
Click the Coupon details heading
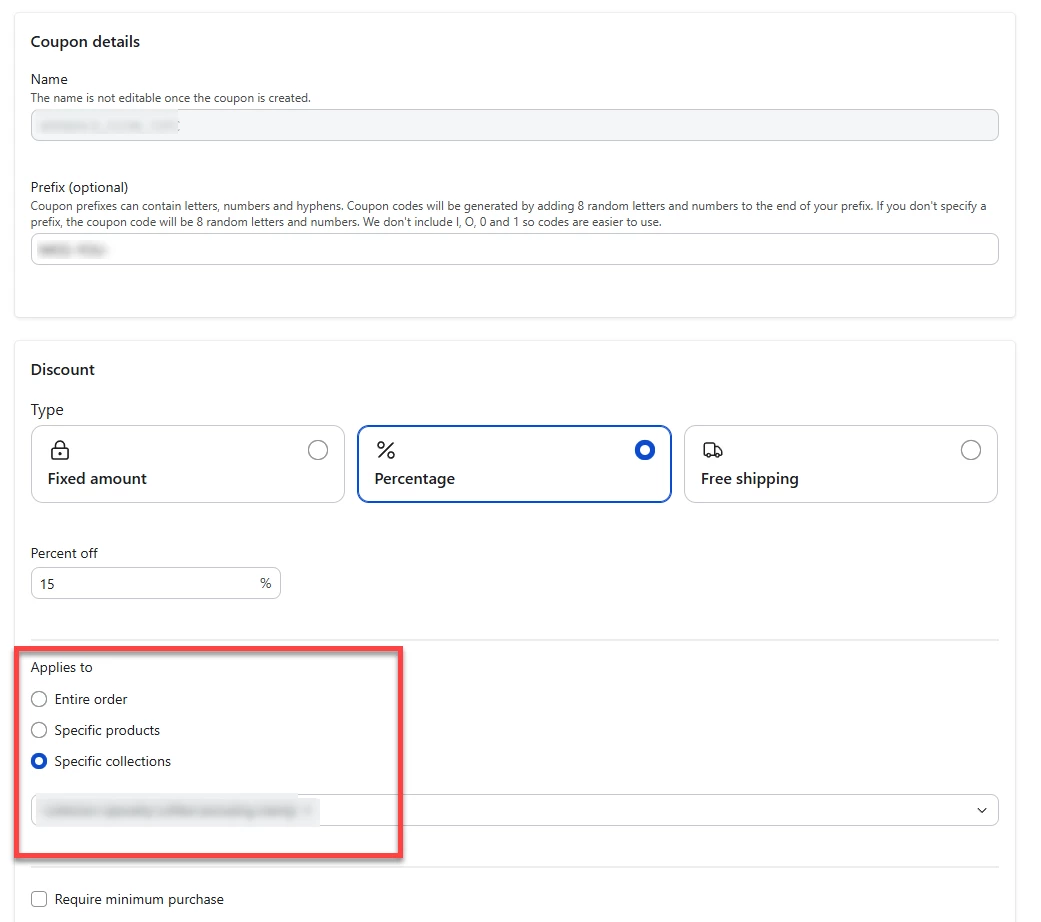(85, 42)
